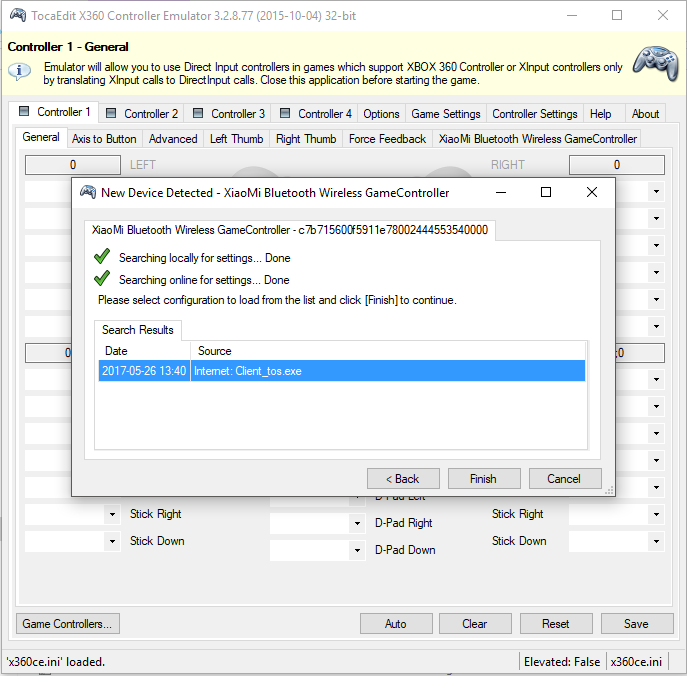Viewport: 687px width, 676px height.
Task: Click the Controller 3 tab status icon
Action: (198, 114)
